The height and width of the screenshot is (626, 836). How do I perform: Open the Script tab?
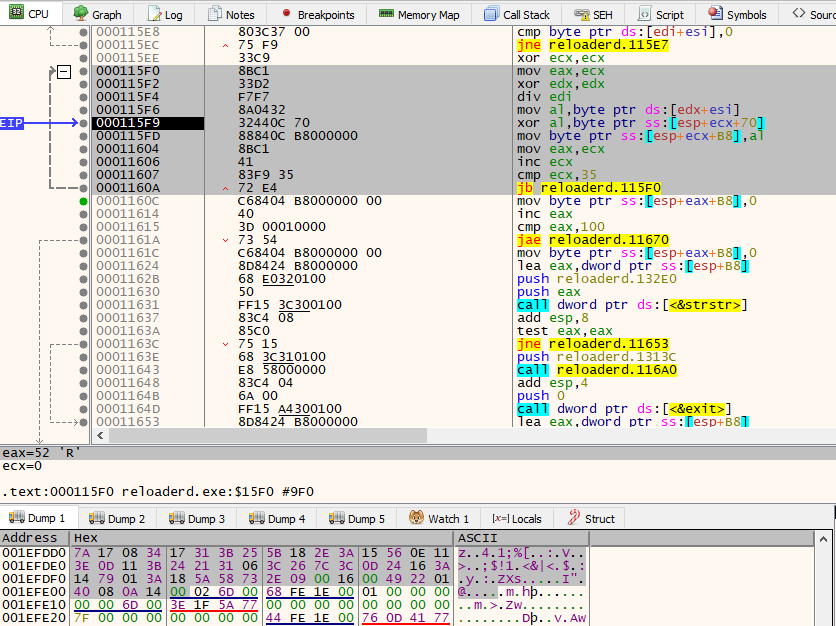(661, 14)
